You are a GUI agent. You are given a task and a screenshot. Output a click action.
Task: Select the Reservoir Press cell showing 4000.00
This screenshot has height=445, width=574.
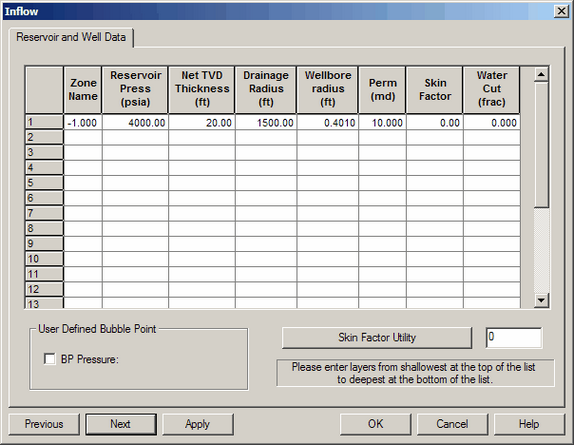[135, 122]
